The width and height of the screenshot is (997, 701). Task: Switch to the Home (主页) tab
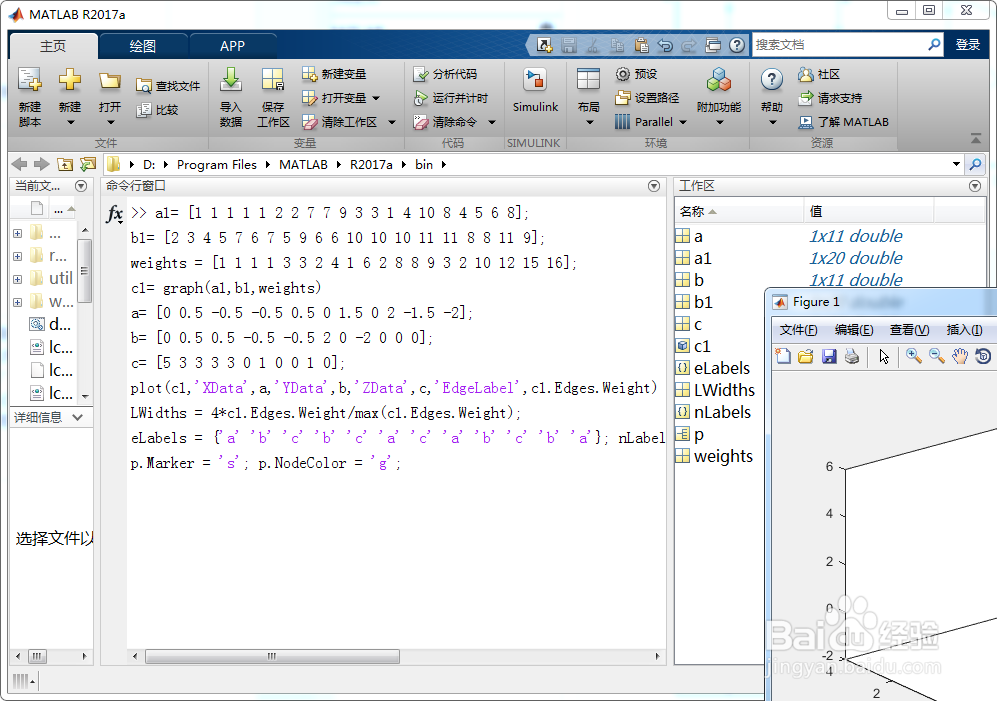coord(53,46)
